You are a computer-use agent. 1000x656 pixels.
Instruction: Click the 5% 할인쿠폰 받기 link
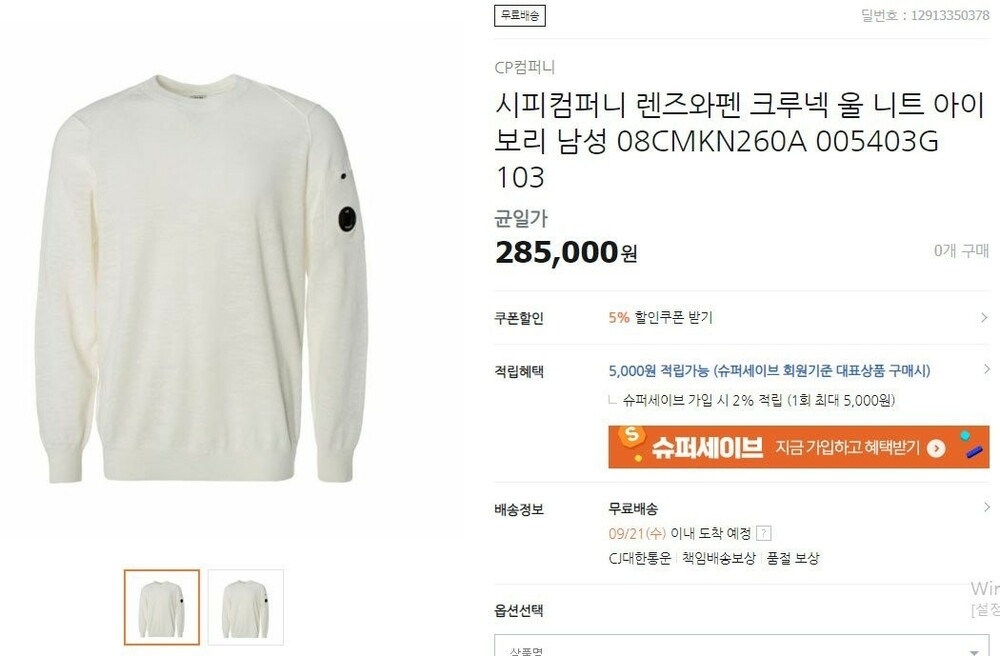[660, 317]
